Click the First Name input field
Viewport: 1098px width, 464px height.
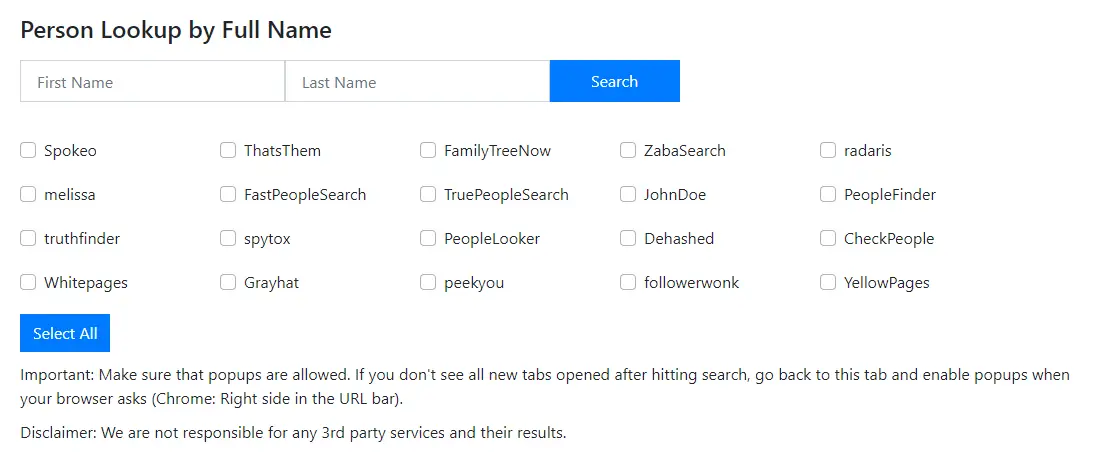152,82
